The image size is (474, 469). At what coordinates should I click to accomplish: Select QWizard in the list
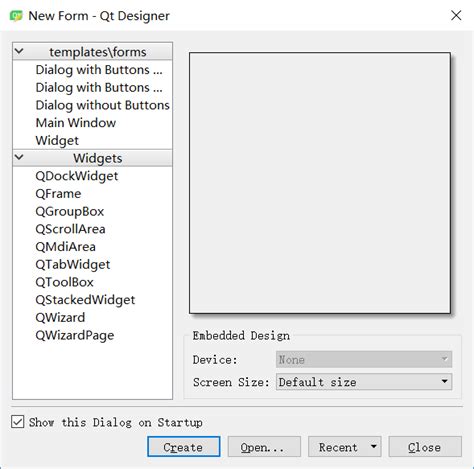pyautogui.click(x=60, y=317)
